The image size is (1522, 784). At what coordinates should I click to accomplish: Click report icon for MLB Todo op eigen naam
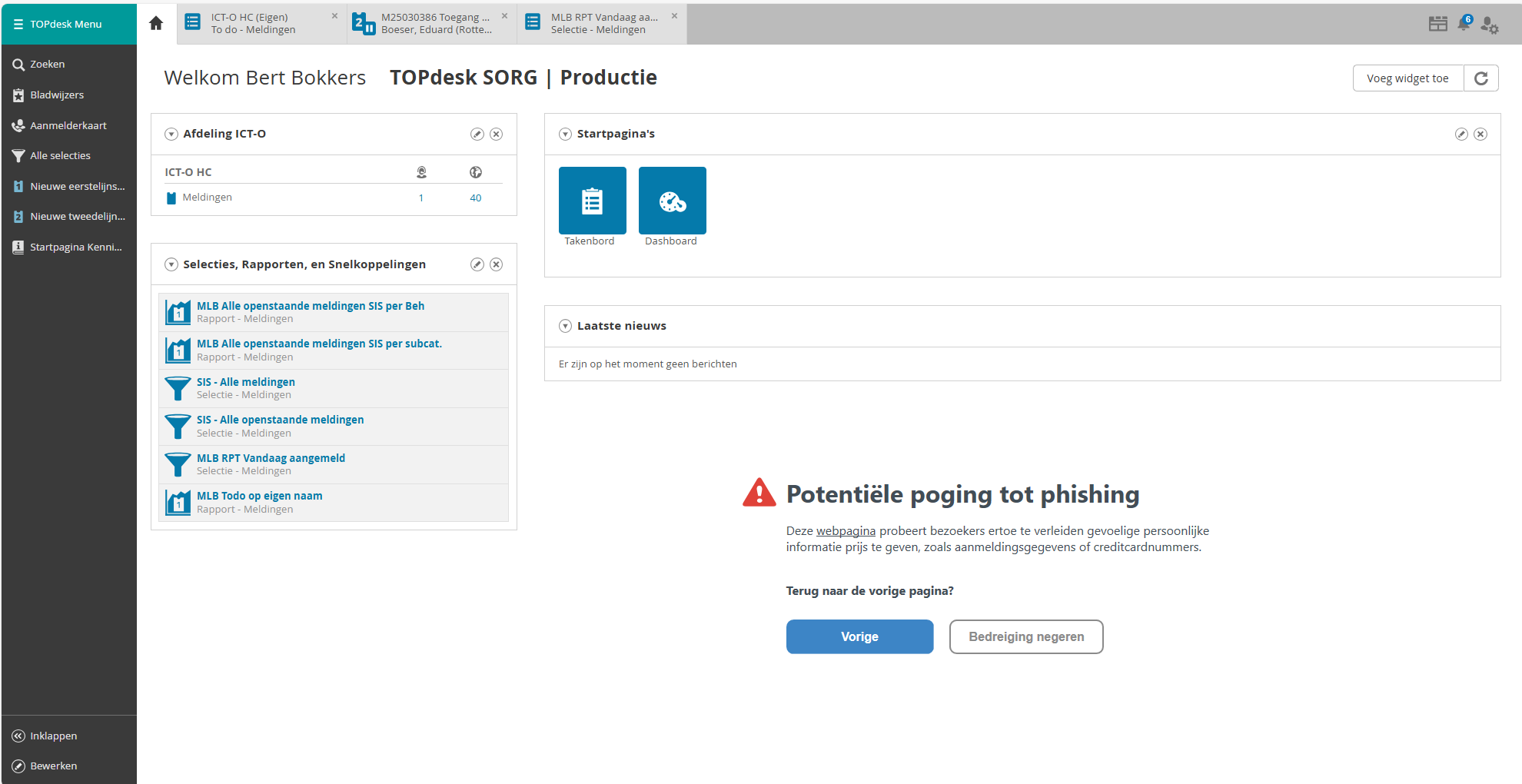tap(178, 503)
